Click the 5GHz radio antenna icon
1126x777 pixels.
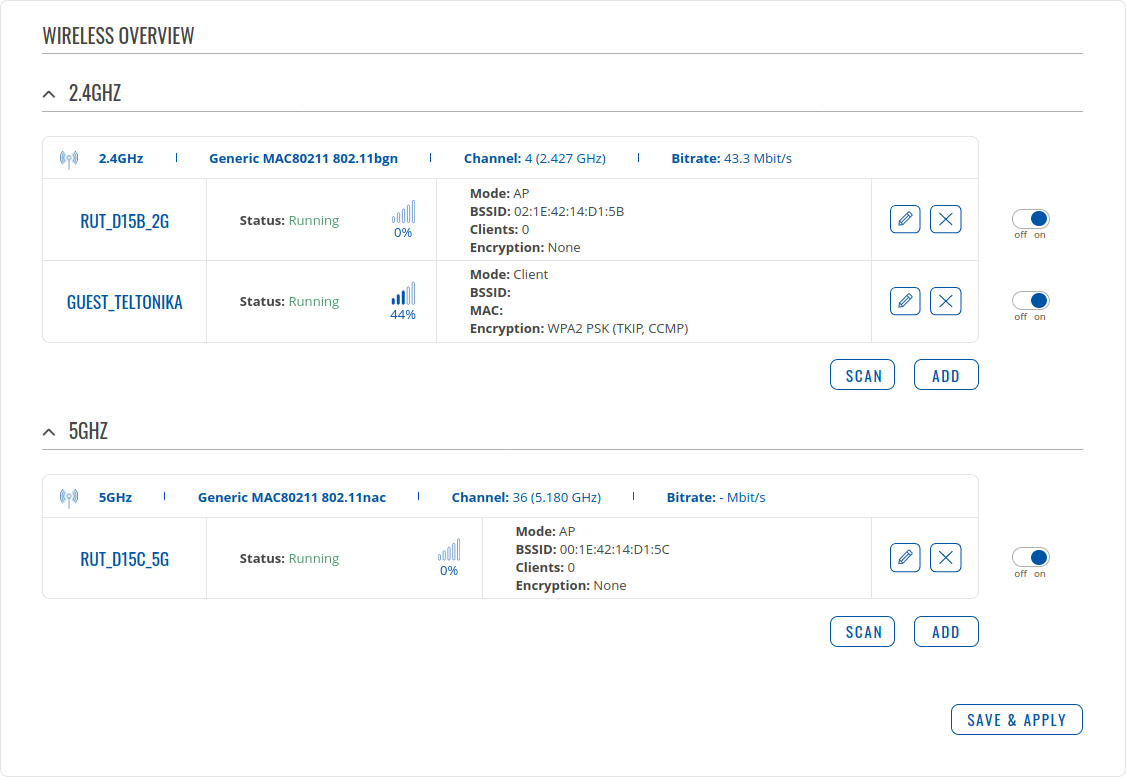coord(69,497)
